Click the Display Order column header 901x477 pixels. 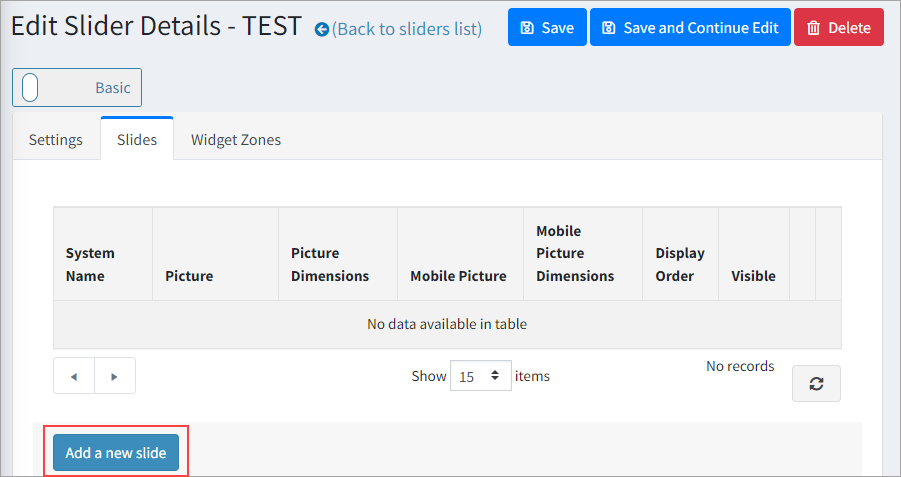680,264
